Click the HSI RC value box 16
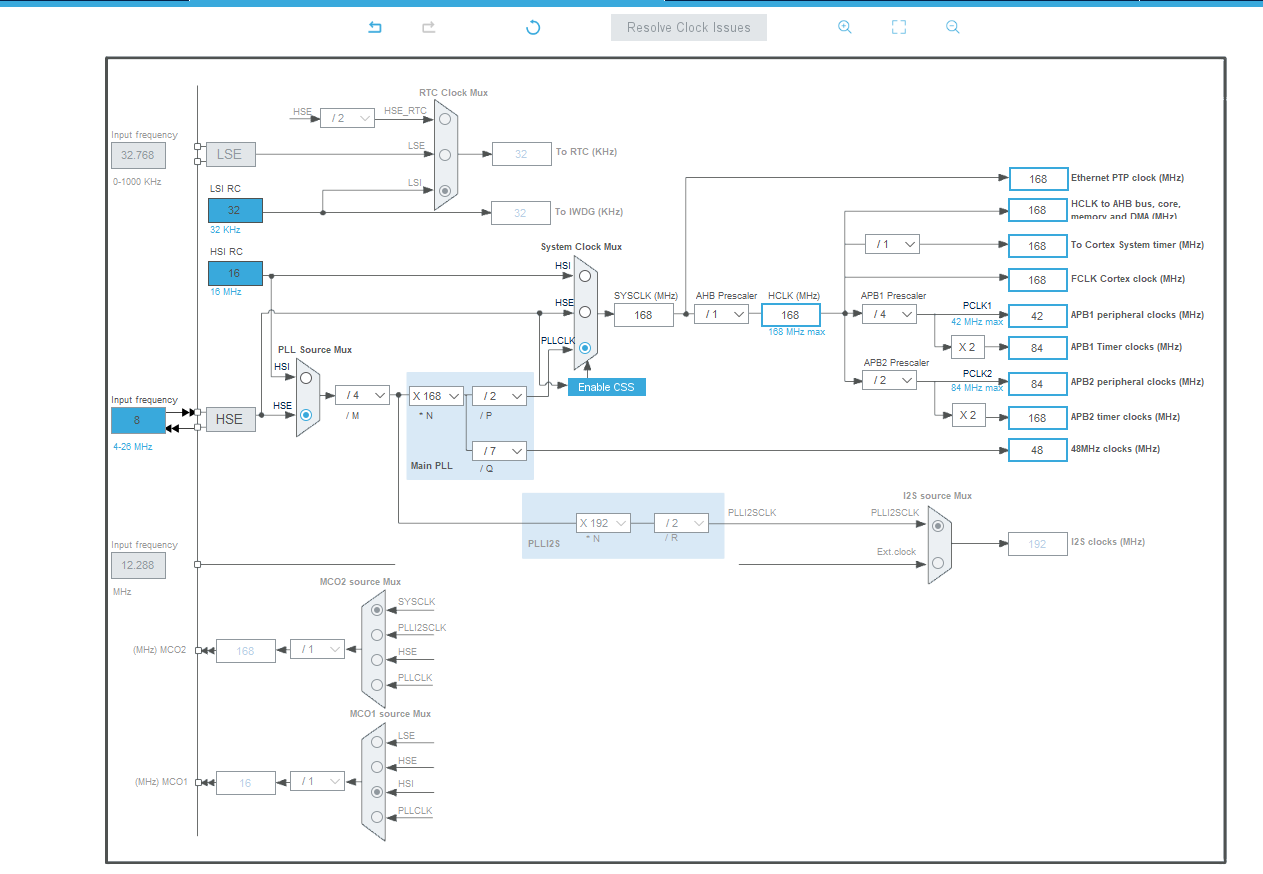1263x874 pixels. 235,273
